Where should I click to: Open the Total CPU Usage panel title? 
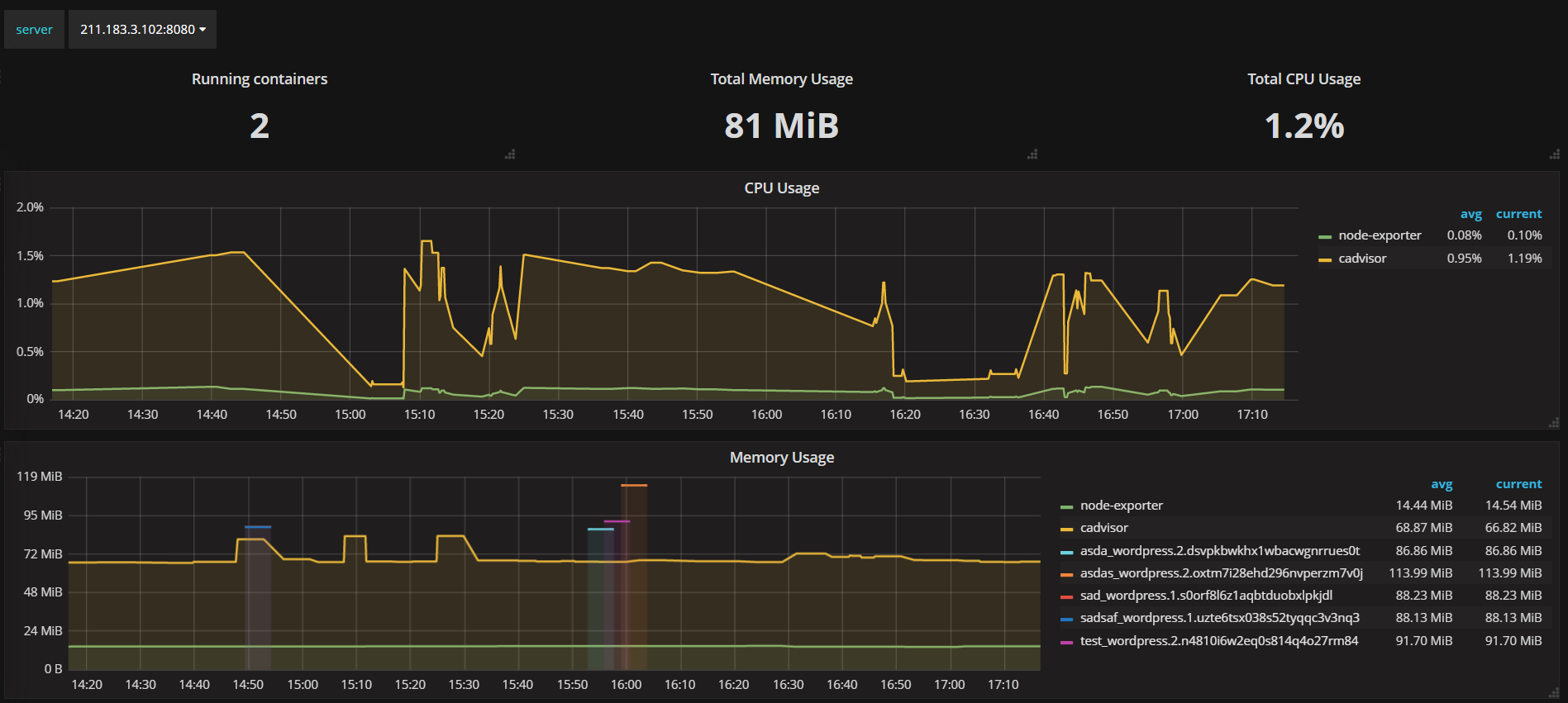[1303, 79]
